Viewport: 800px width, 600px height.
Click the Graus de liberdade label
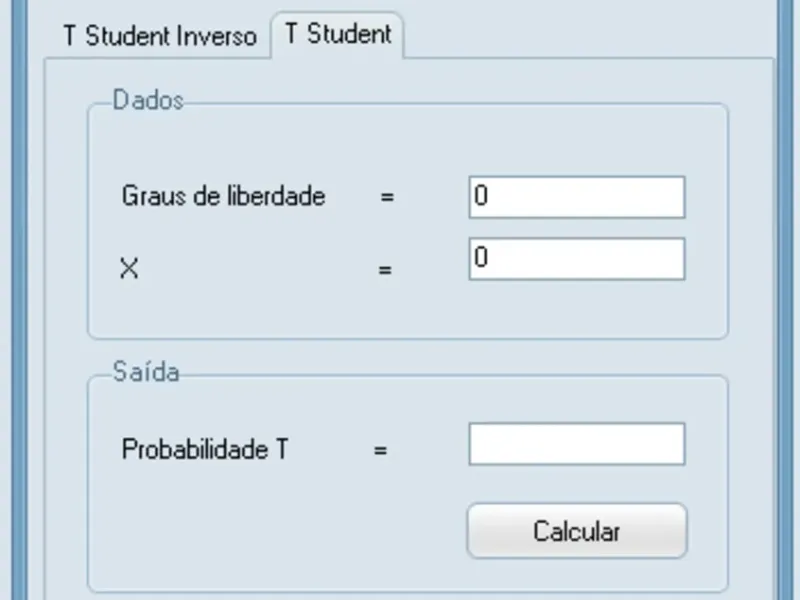[x=222, y=196]
